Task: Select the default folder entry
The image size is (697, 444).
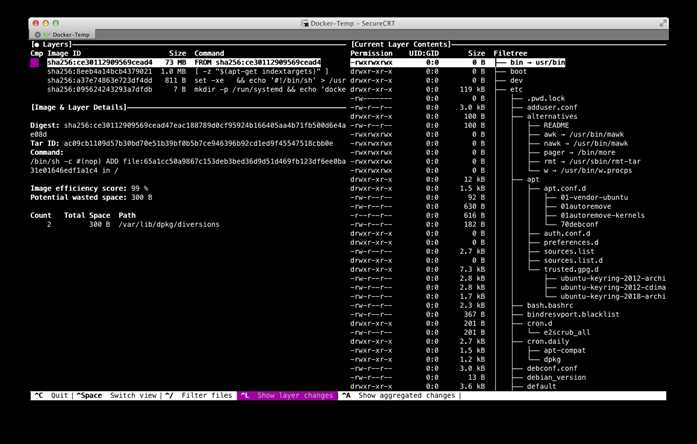Action: [541, 386]
